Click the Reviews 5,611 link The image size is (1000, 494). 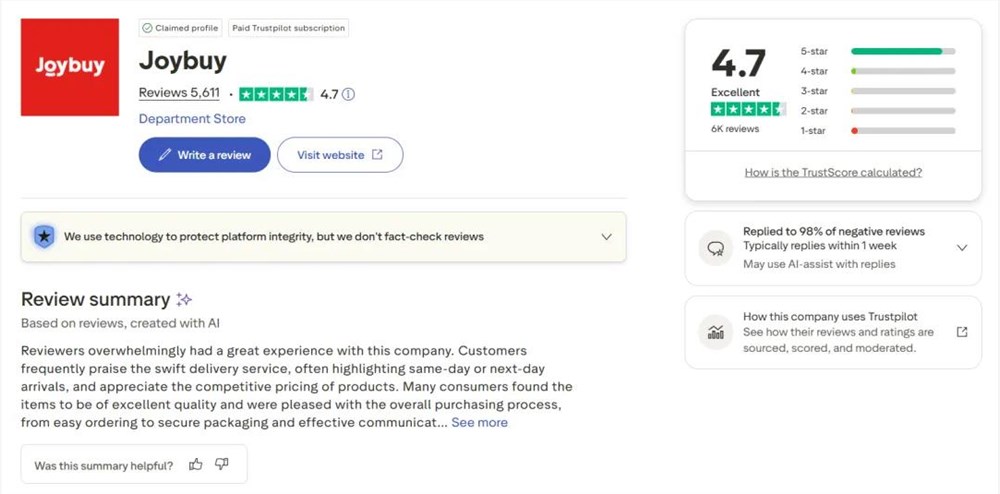[x=179, y=93]
